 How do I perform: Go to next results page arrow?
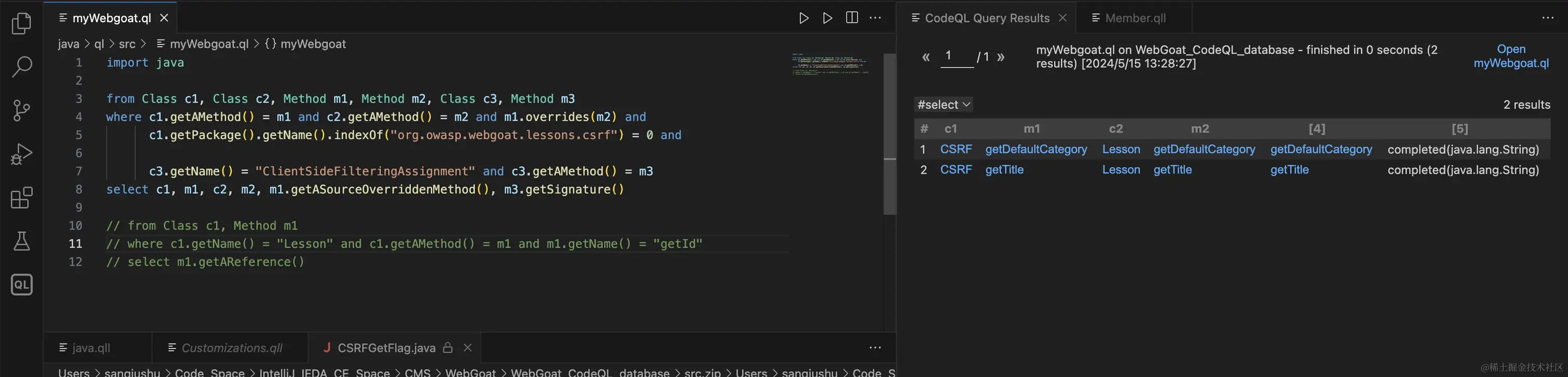1001,57
